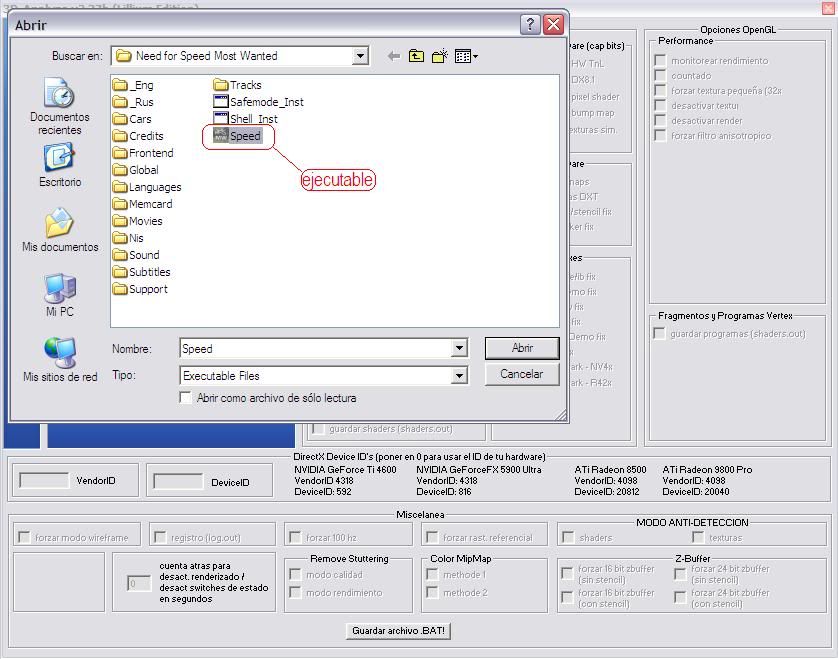Expand the 'Buscar en' folder dropdown

(360, 56)
